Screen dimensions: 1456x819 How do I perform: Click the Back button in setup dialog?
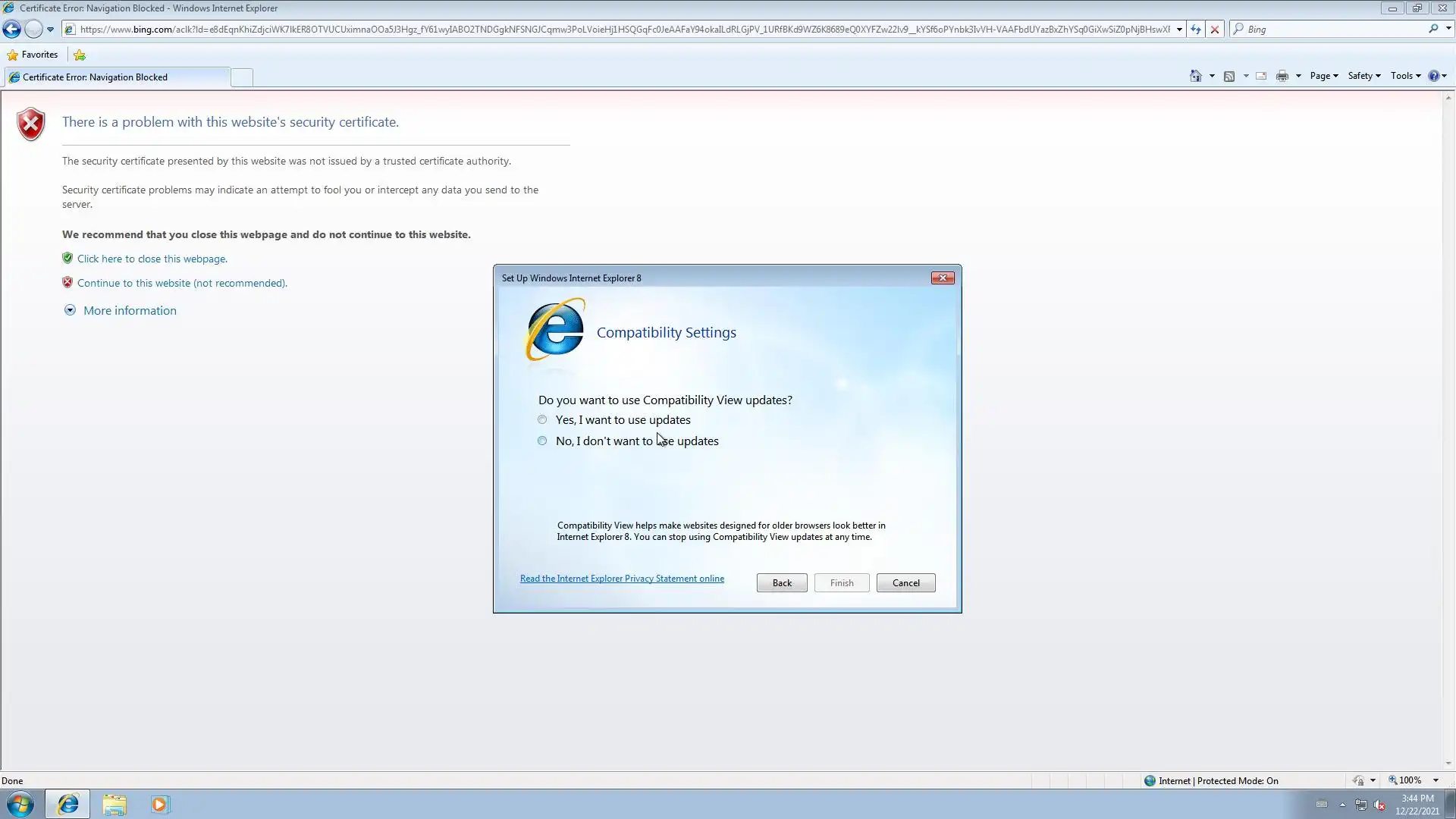click(782, 583)
